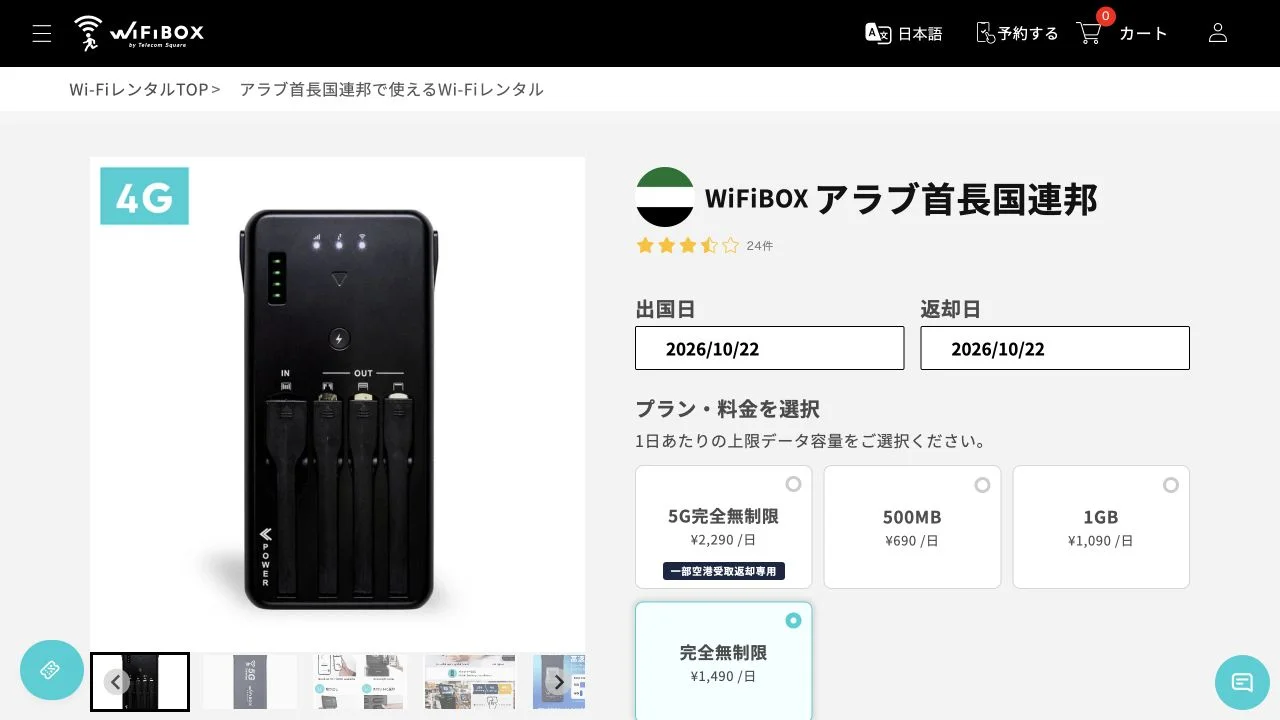The width and height of the screenshot is (1280, 720).
Task: Select the fourth product thumbnail image
Action: click(x=470, y=682)
